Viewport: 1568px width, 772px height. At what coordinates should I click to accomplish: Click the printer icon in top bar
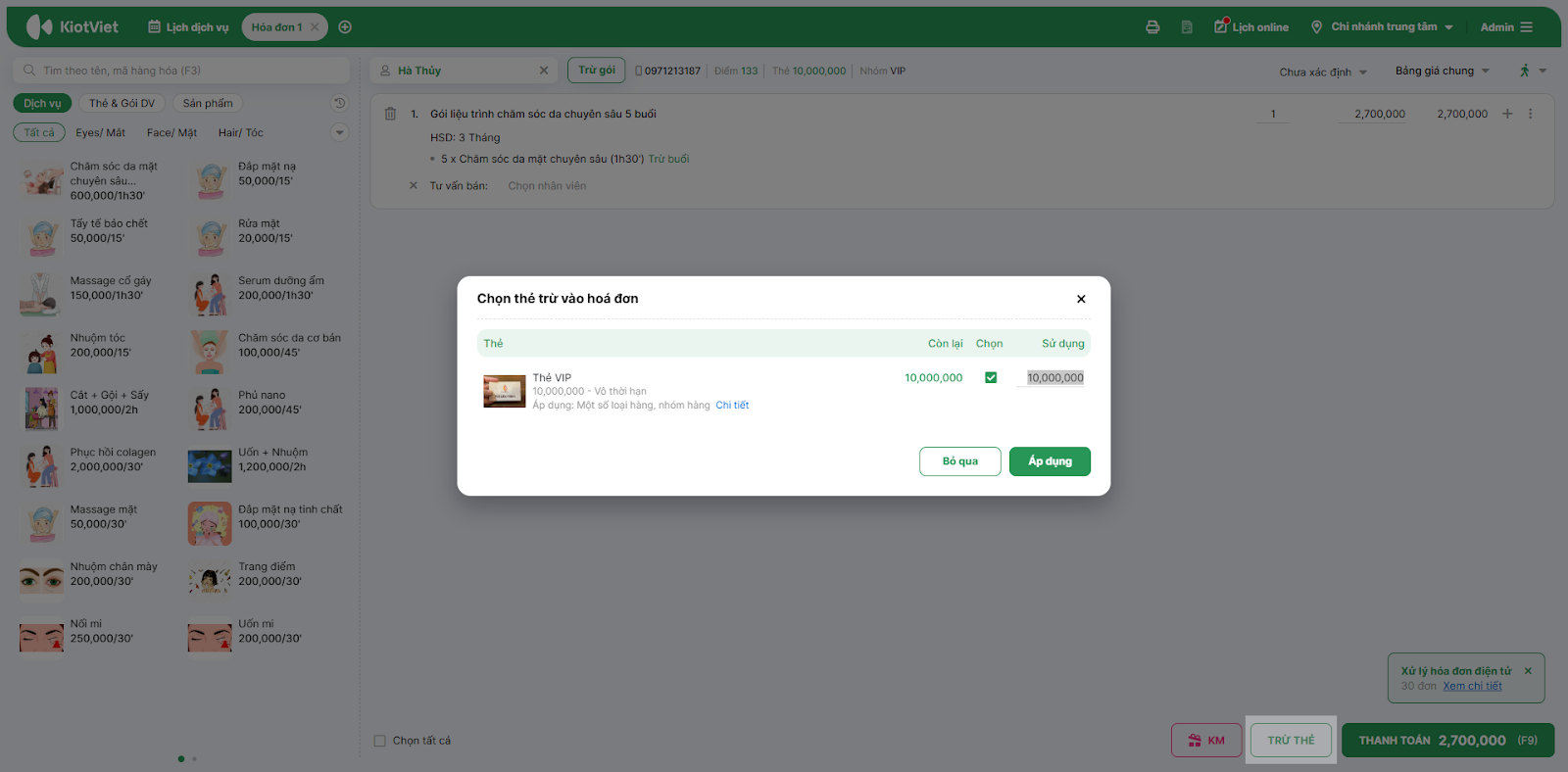tap(1152, 27)
